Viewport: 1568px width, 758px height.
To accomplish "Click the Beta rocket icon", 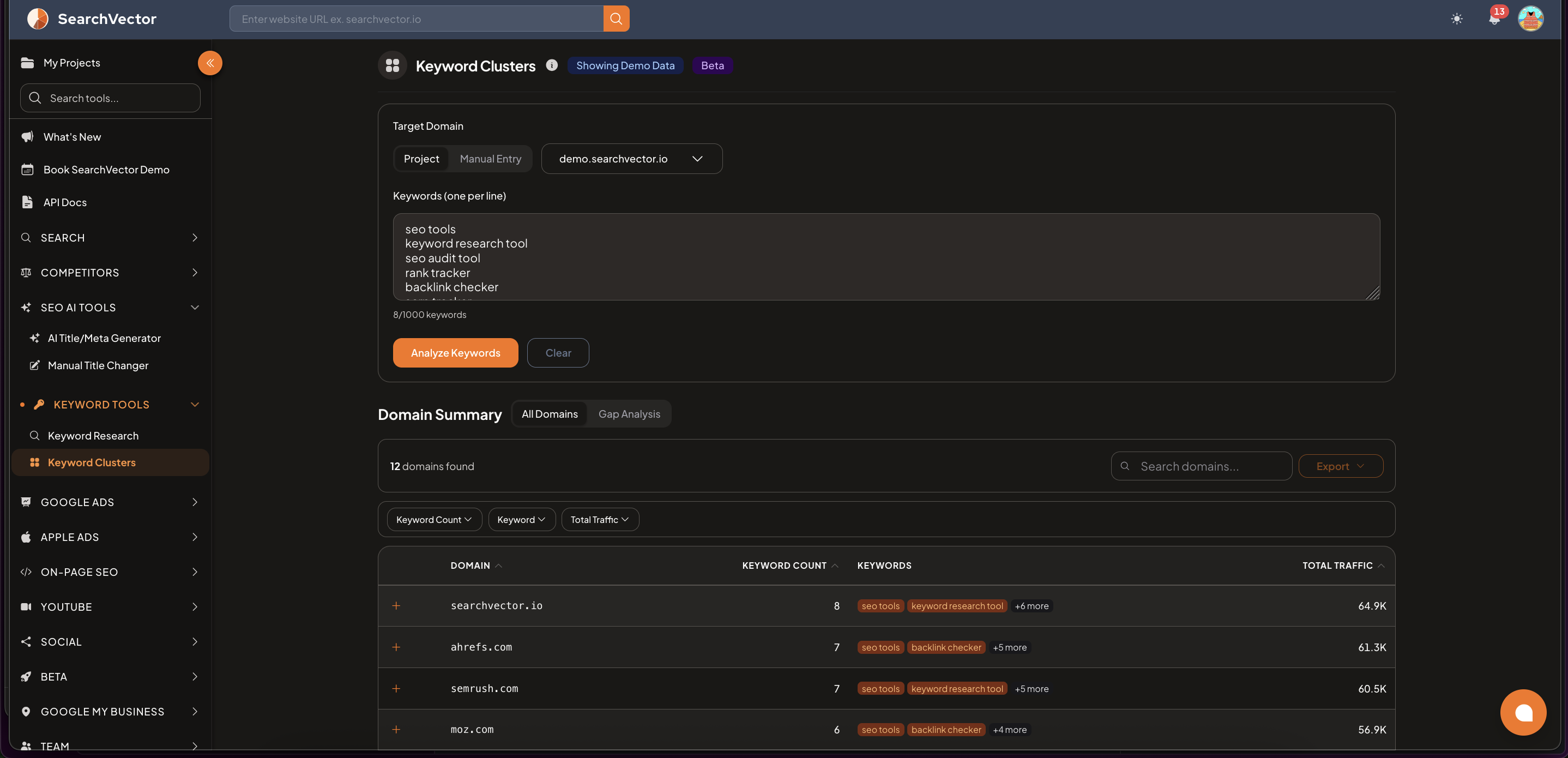I will tap(26, 677).
